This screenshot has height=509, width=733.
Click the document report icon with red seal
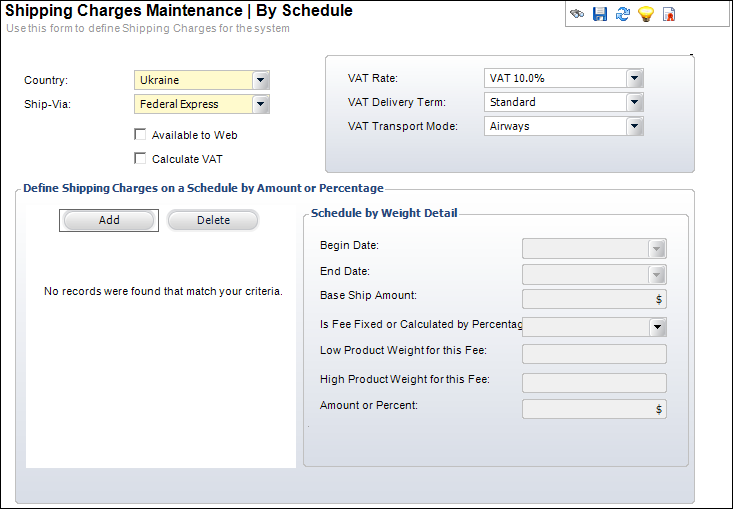669,15
